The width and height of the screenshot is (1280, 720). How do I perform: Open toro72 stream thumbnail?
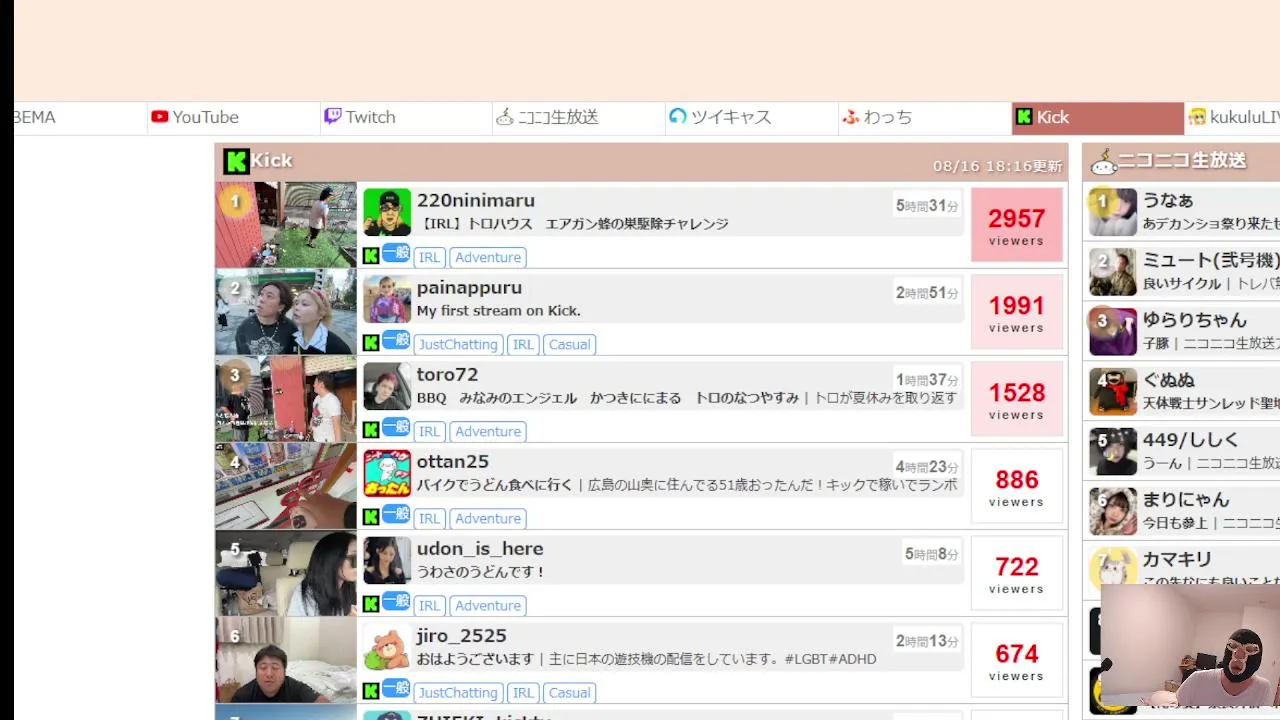[x=286, y=399]
